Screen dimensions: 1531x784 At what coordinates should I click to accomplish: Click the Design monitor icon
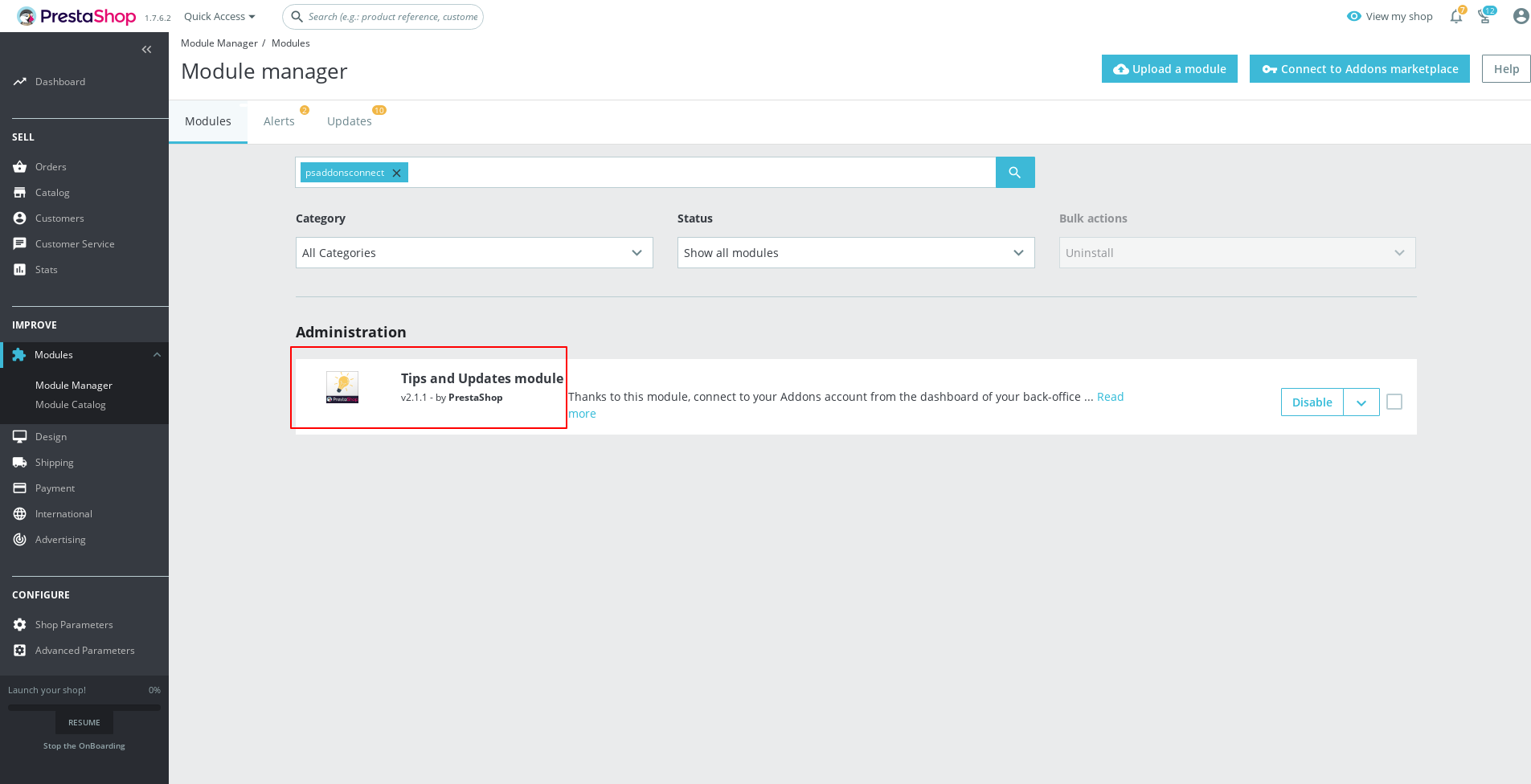(19, 437)
